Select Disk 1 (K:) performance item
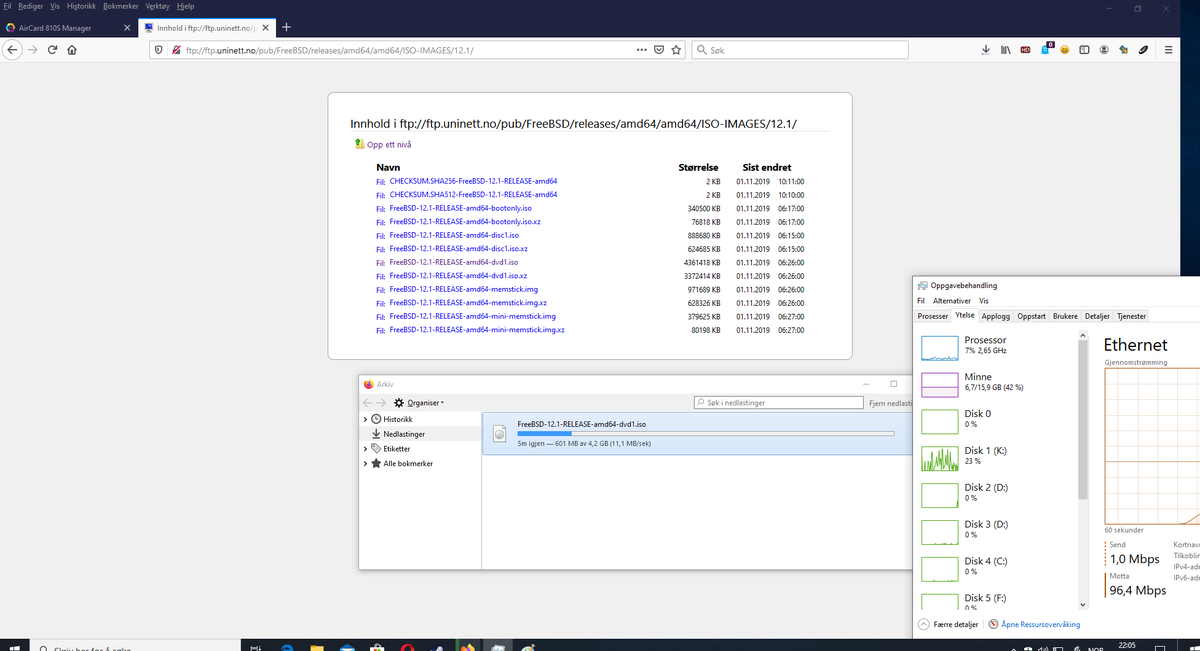Viewport: 1200px width, 651px height. (x=998, y=456)
